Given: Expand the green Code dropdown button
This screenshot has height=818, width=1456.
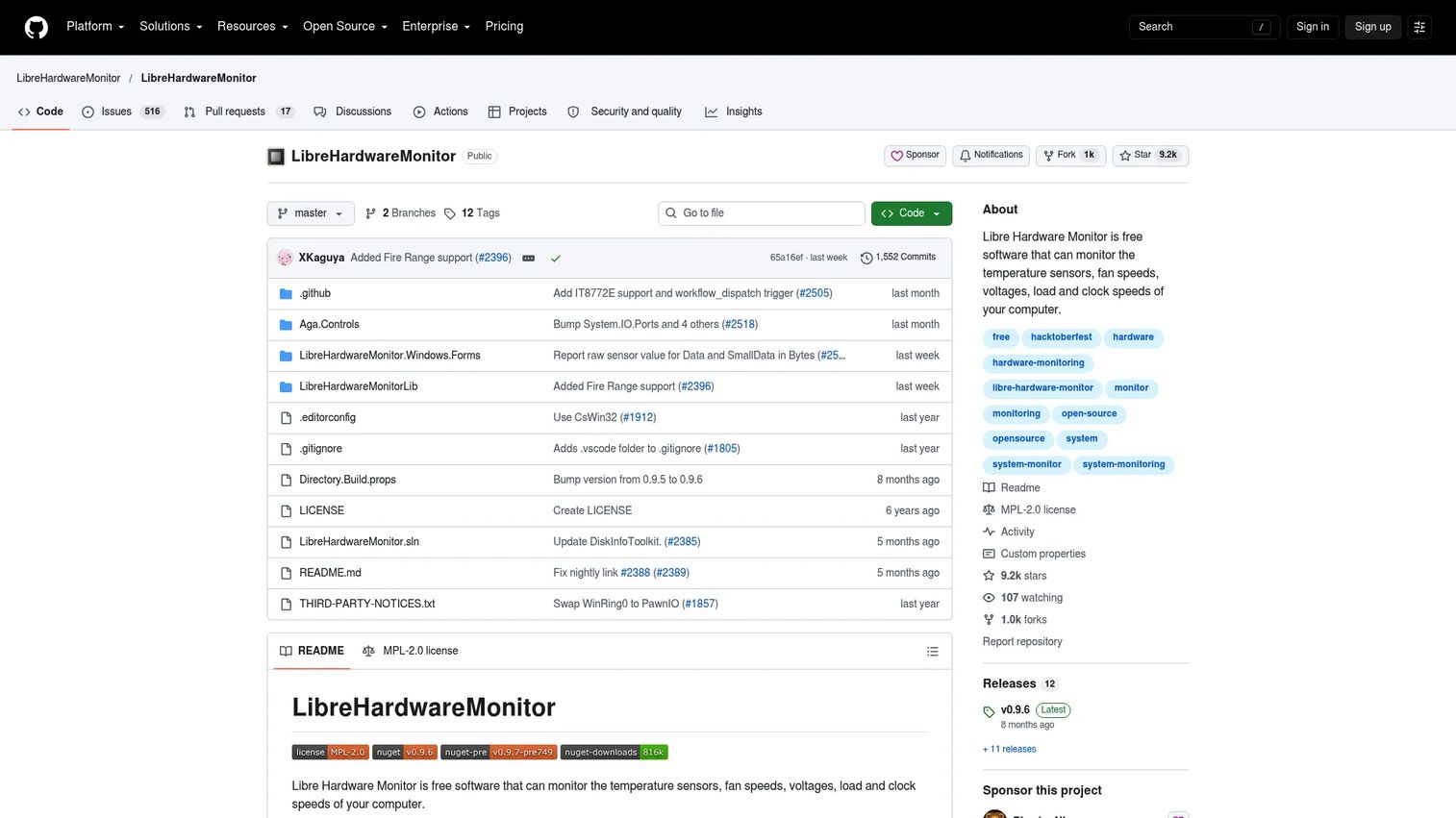Looking at the screenshot, I should [912, 213].
